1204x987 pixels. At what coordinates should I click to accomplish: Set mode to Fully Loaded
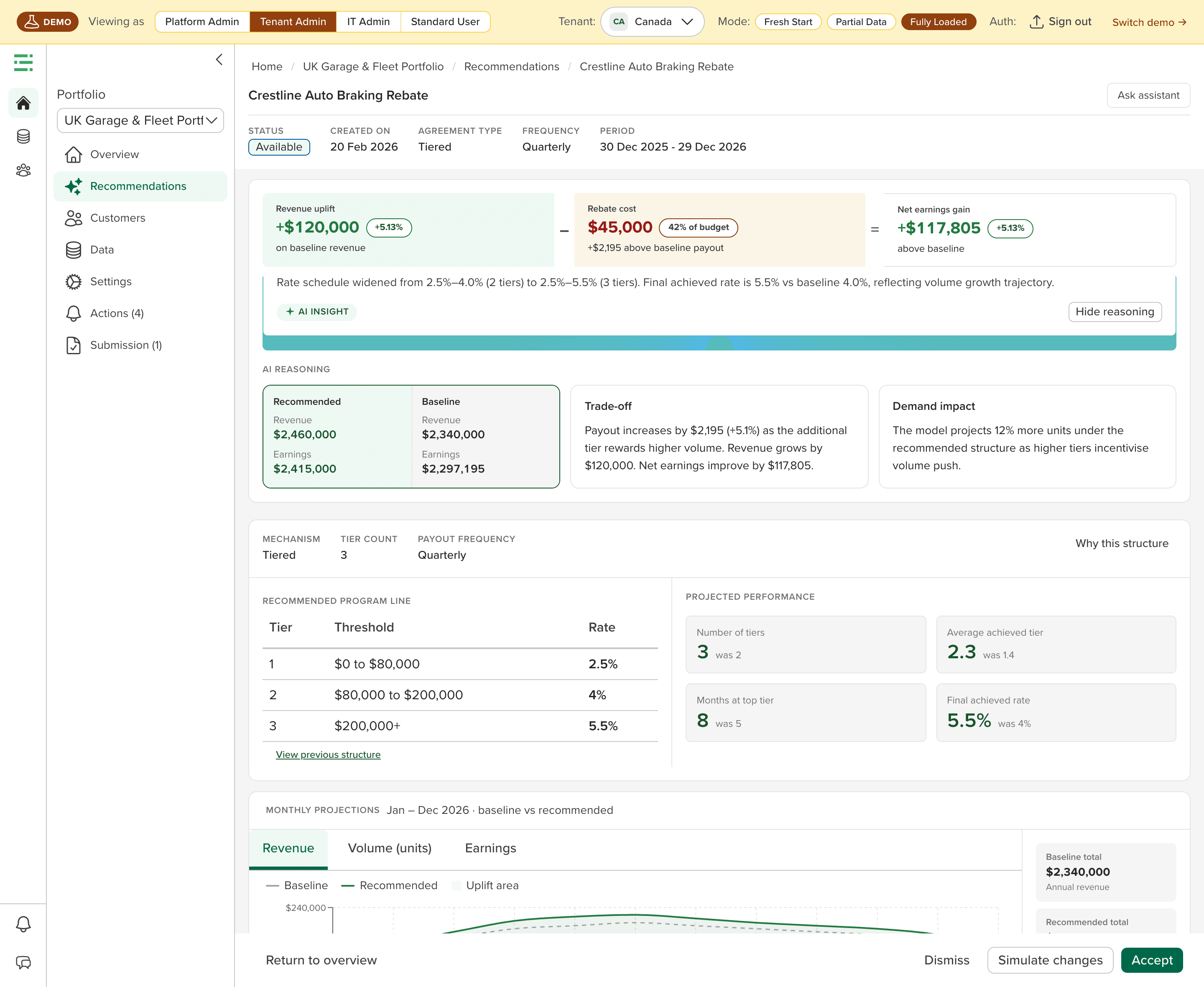point(938,22)
